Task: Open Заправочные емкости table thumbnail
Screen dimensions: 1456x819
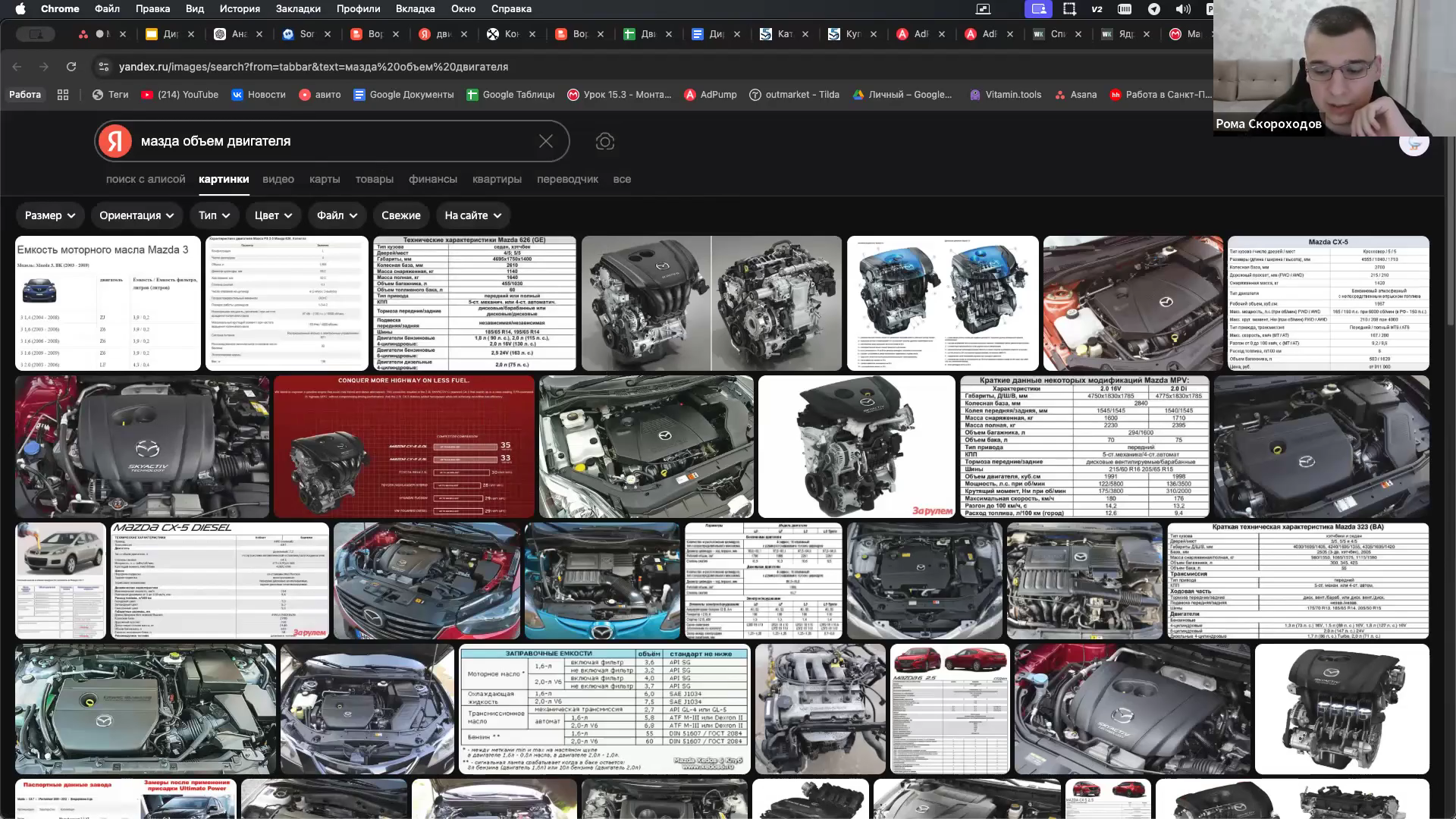Action: tap(604, 710)
